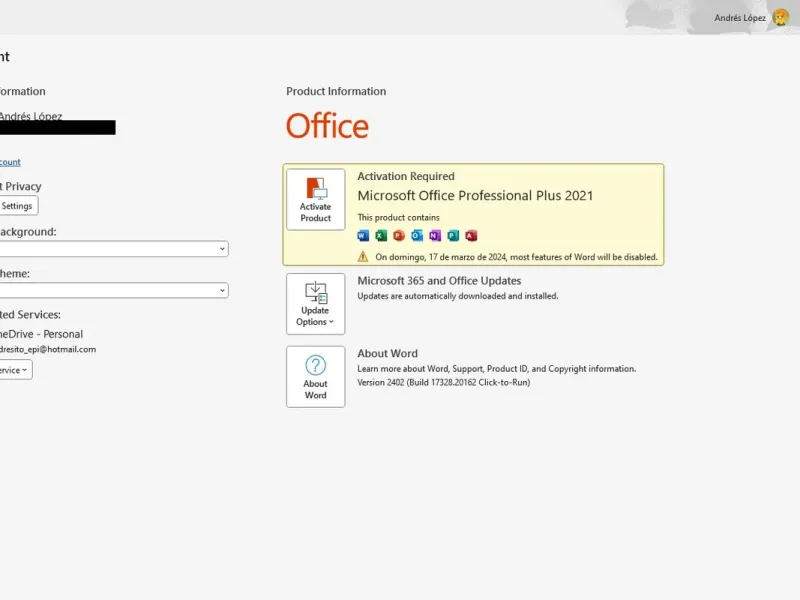Click the 'This product contains' label
The width and height of the screenshot is (800, 600).
398,217
